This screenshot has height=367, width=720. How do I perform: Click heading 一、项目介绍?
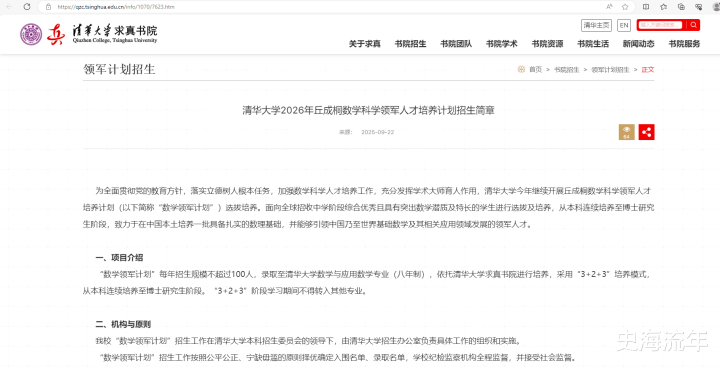119,258
